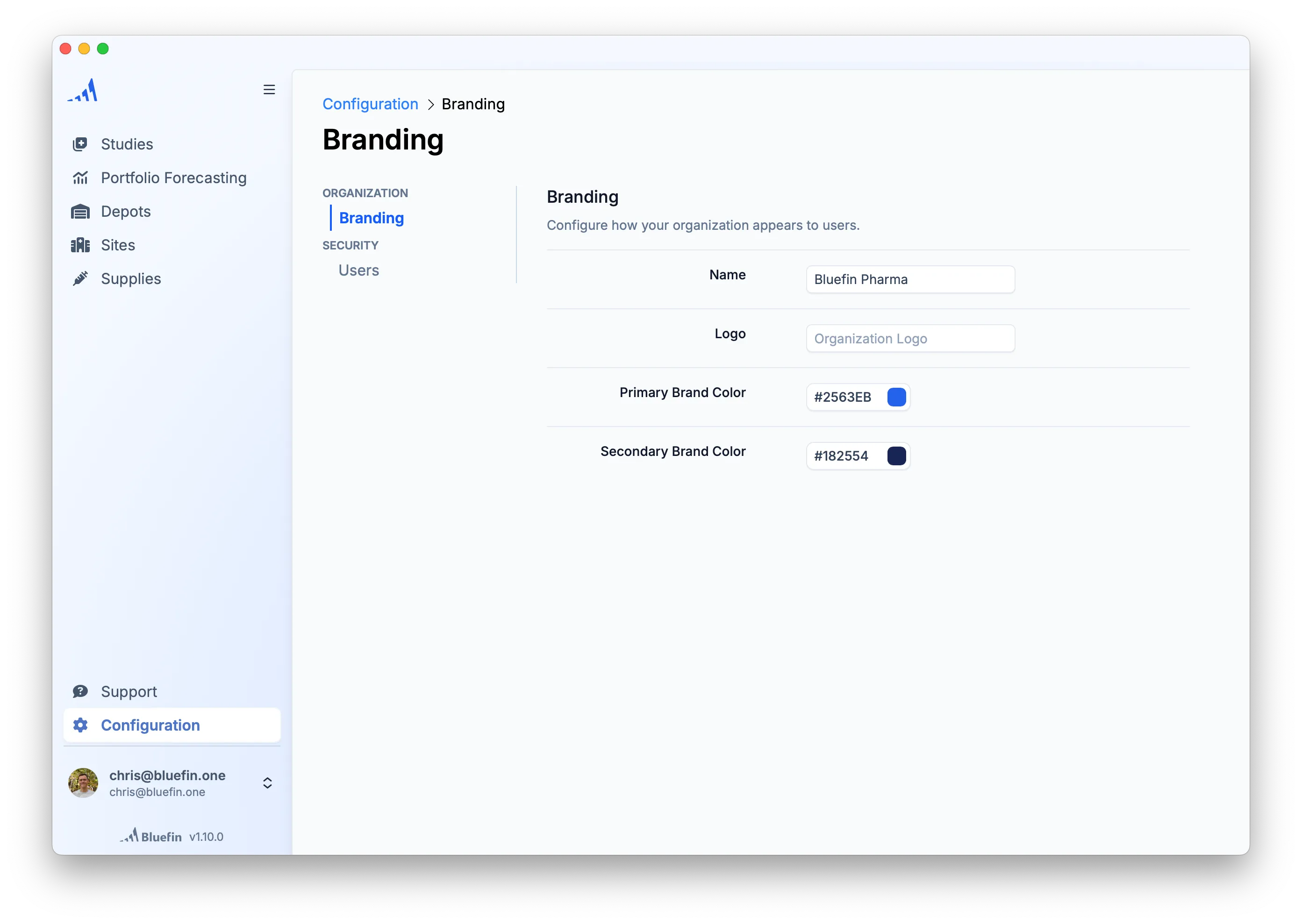The height and width of the screenshot is (924, 1302).
Task: Click the secondary brand color swatch #182554
Action: tap(895, 455)
